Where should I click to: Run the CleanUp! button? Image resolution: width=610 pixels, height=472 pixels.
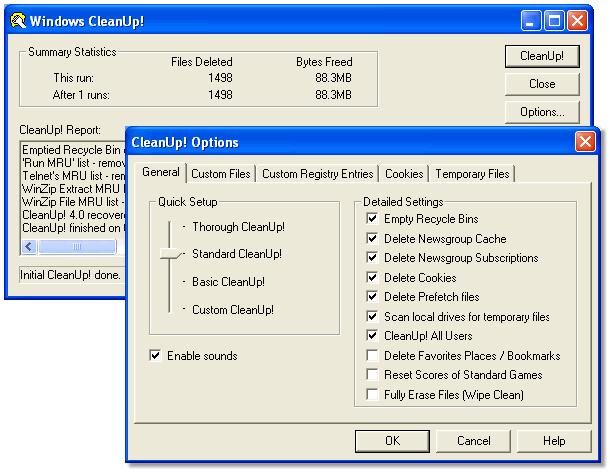pos(542,56)
